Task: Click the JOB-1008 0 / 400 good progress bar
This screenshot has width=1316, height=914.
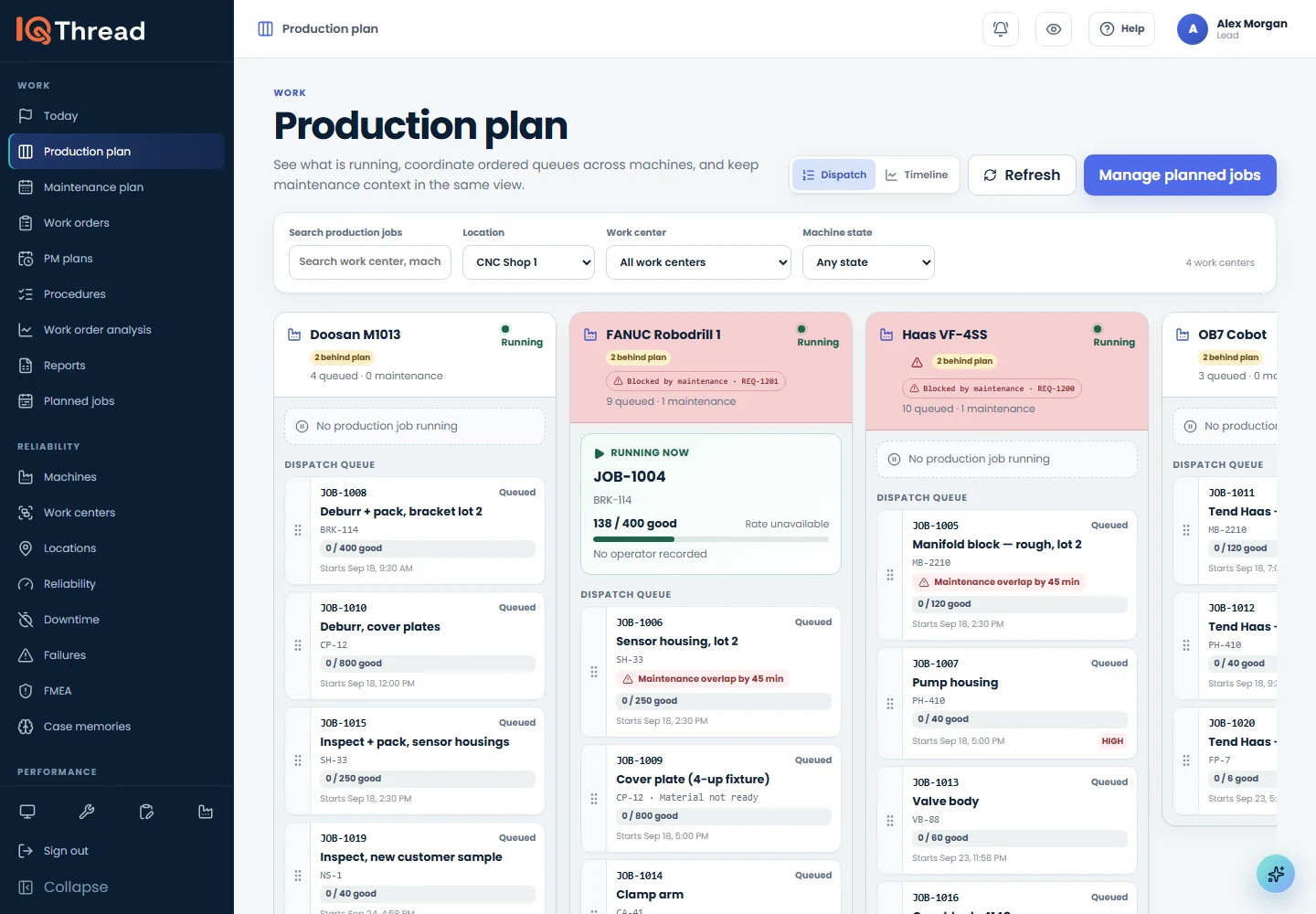Action: (428, 548)
